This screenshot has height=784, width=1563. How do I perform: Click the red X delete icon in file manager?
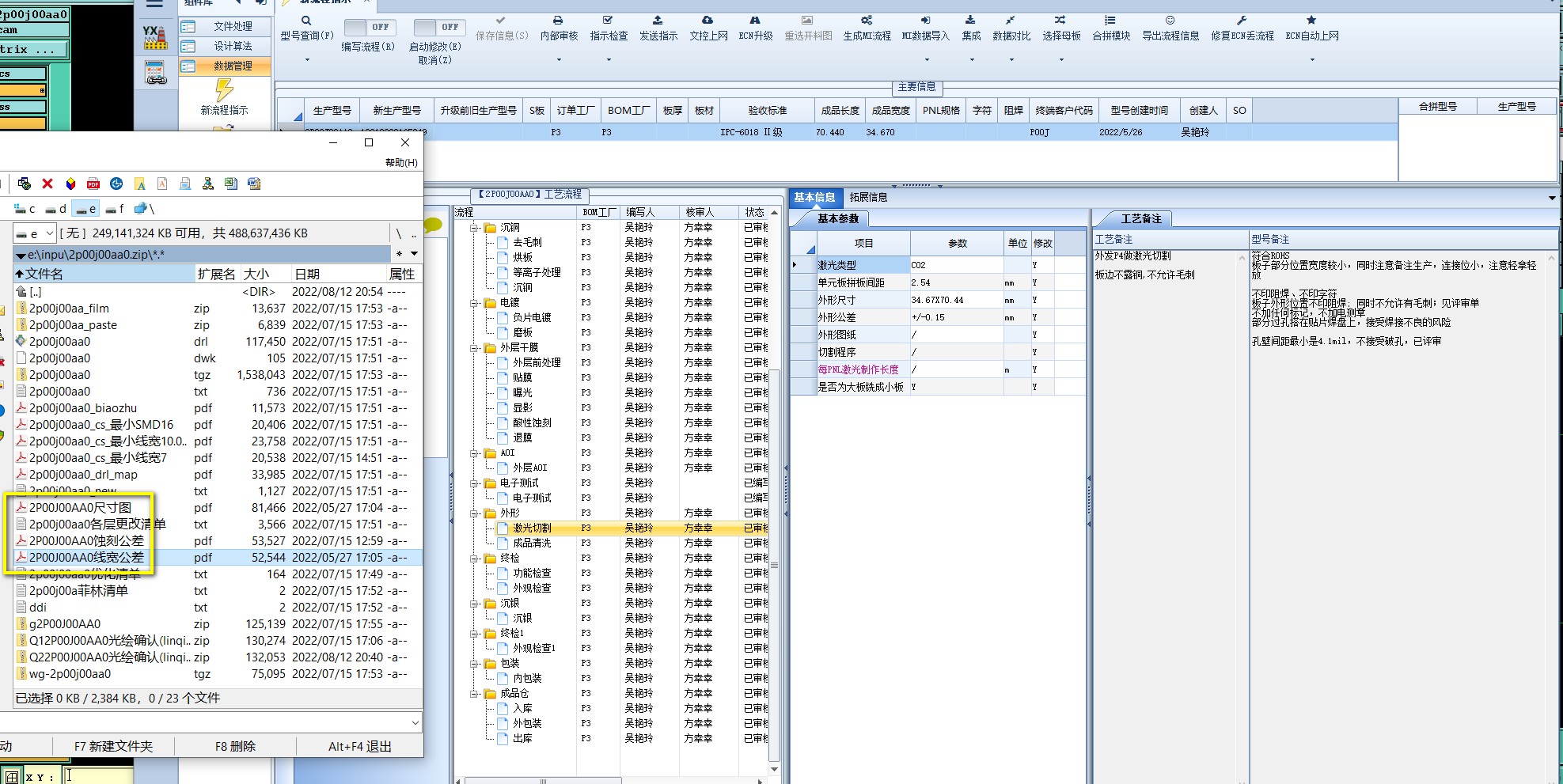coord(47,184)
